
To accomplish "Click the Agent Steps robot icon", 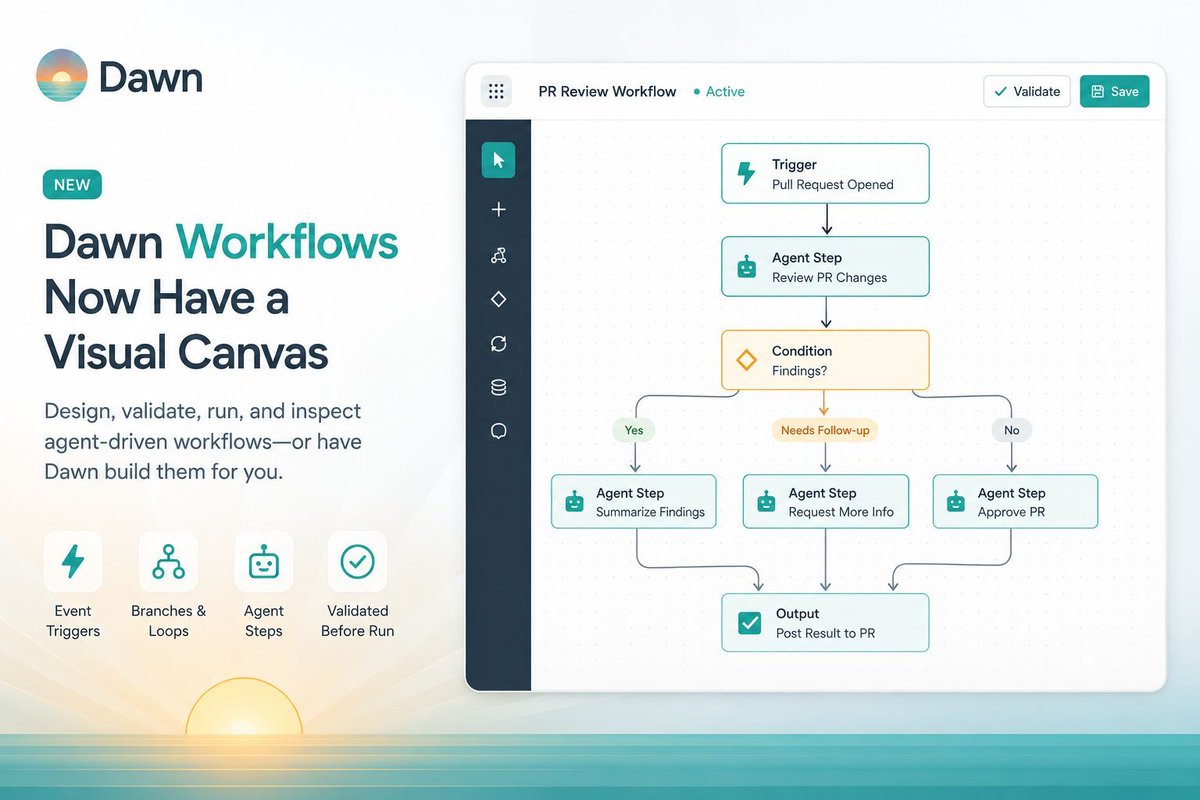I will coord(263,561).
